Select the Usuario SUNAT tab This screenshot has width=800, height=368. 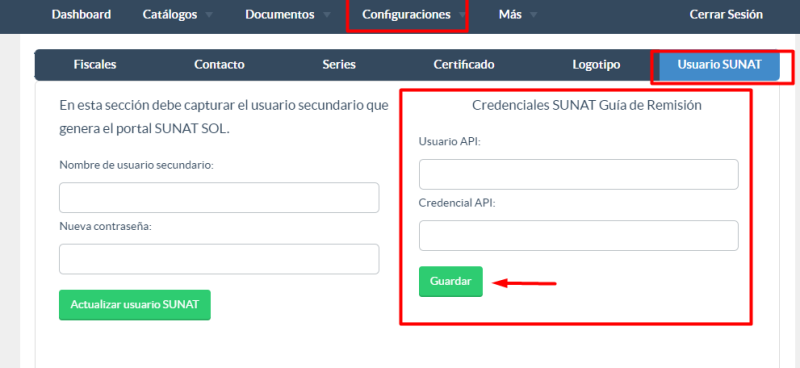click(719, 65)
